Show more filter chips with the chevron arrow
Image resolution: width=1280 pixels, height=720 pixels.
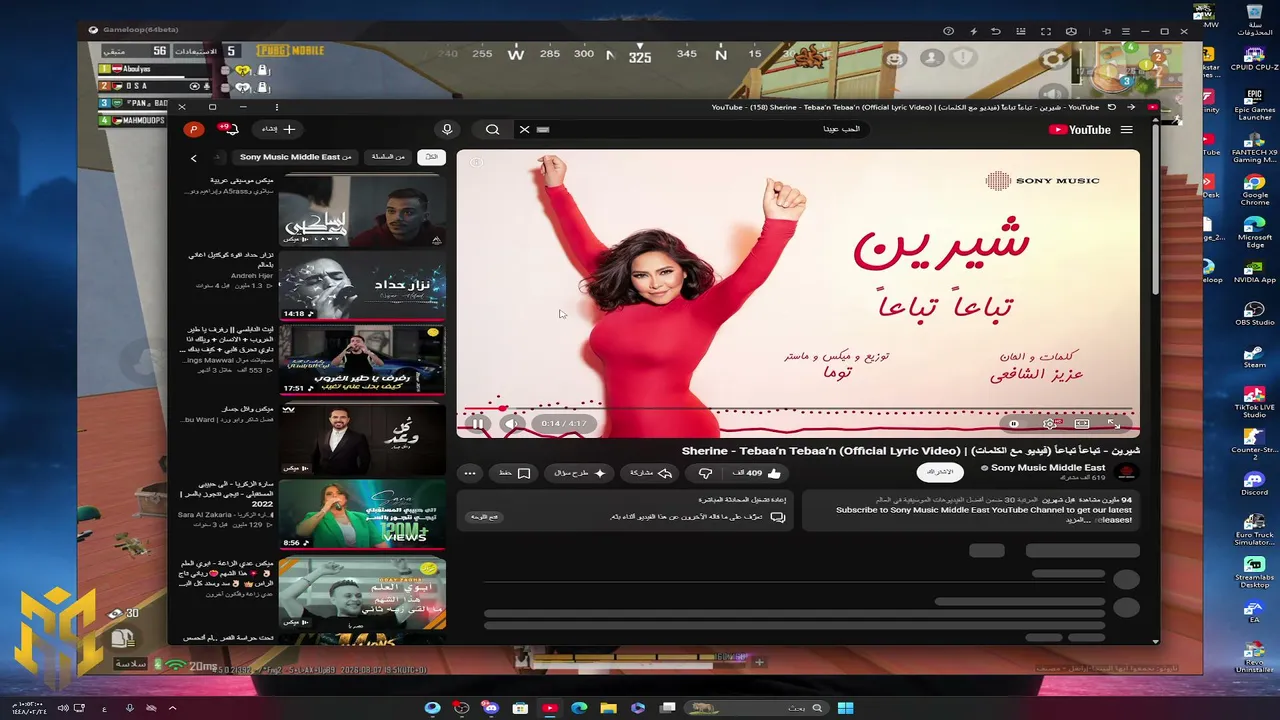pos(194,157)
